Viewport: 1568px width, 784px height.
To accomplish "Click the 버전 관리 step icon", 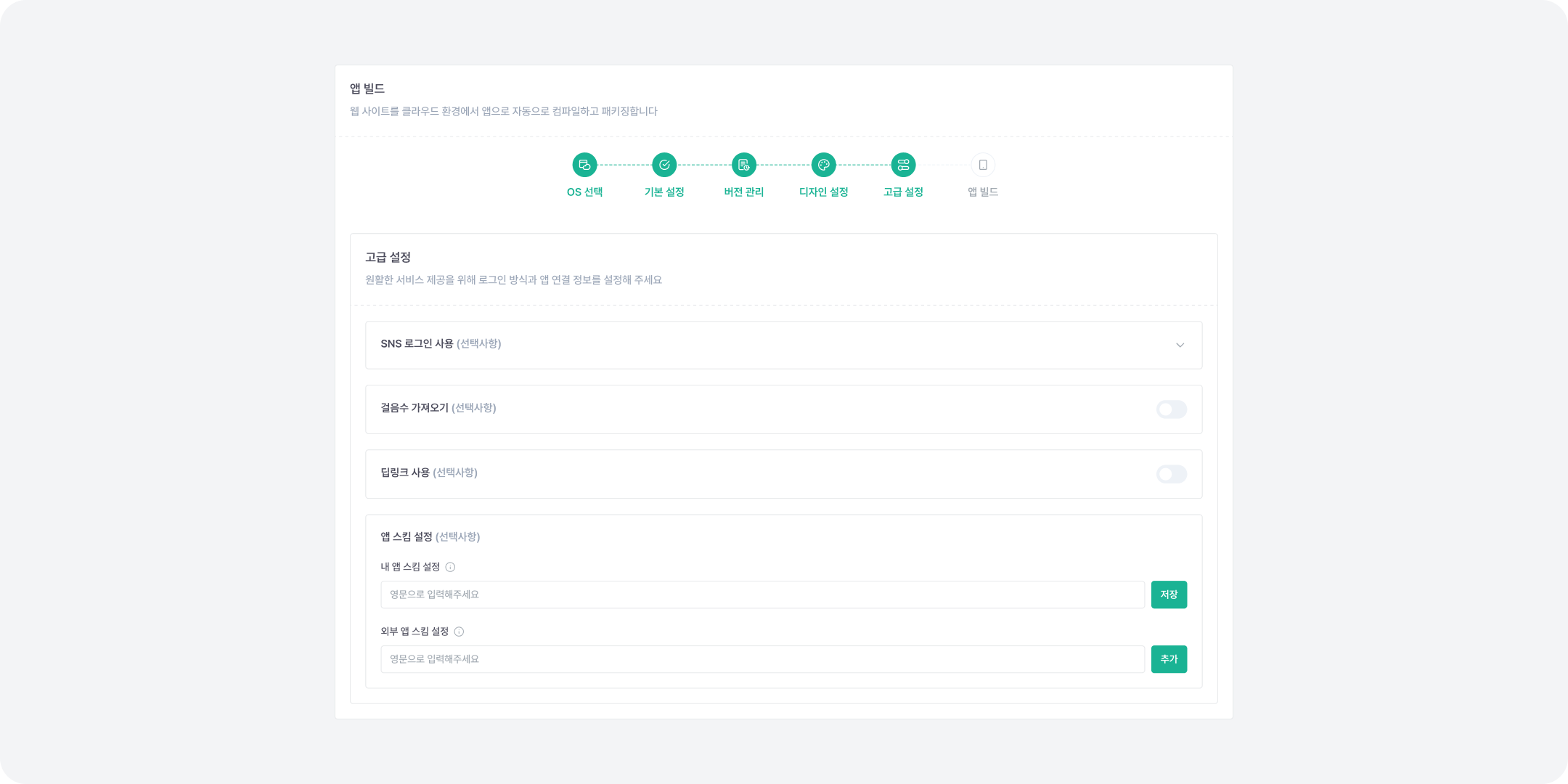I will [x=744, y=165].
